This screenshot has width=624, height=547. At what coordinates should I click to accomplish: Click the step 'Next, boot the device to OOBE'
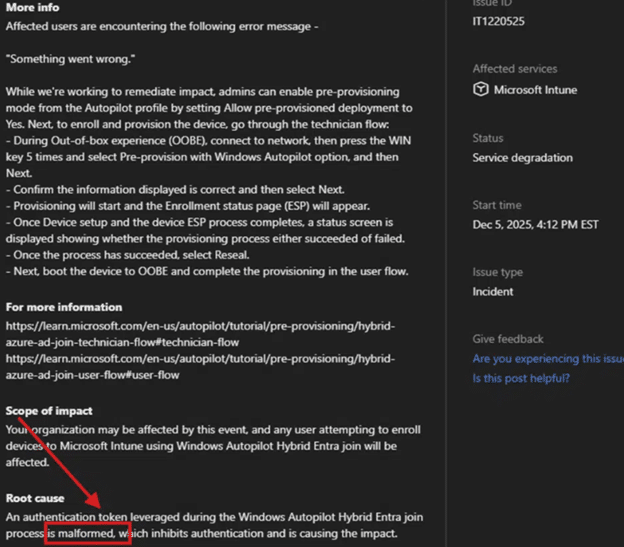(207, 271)
